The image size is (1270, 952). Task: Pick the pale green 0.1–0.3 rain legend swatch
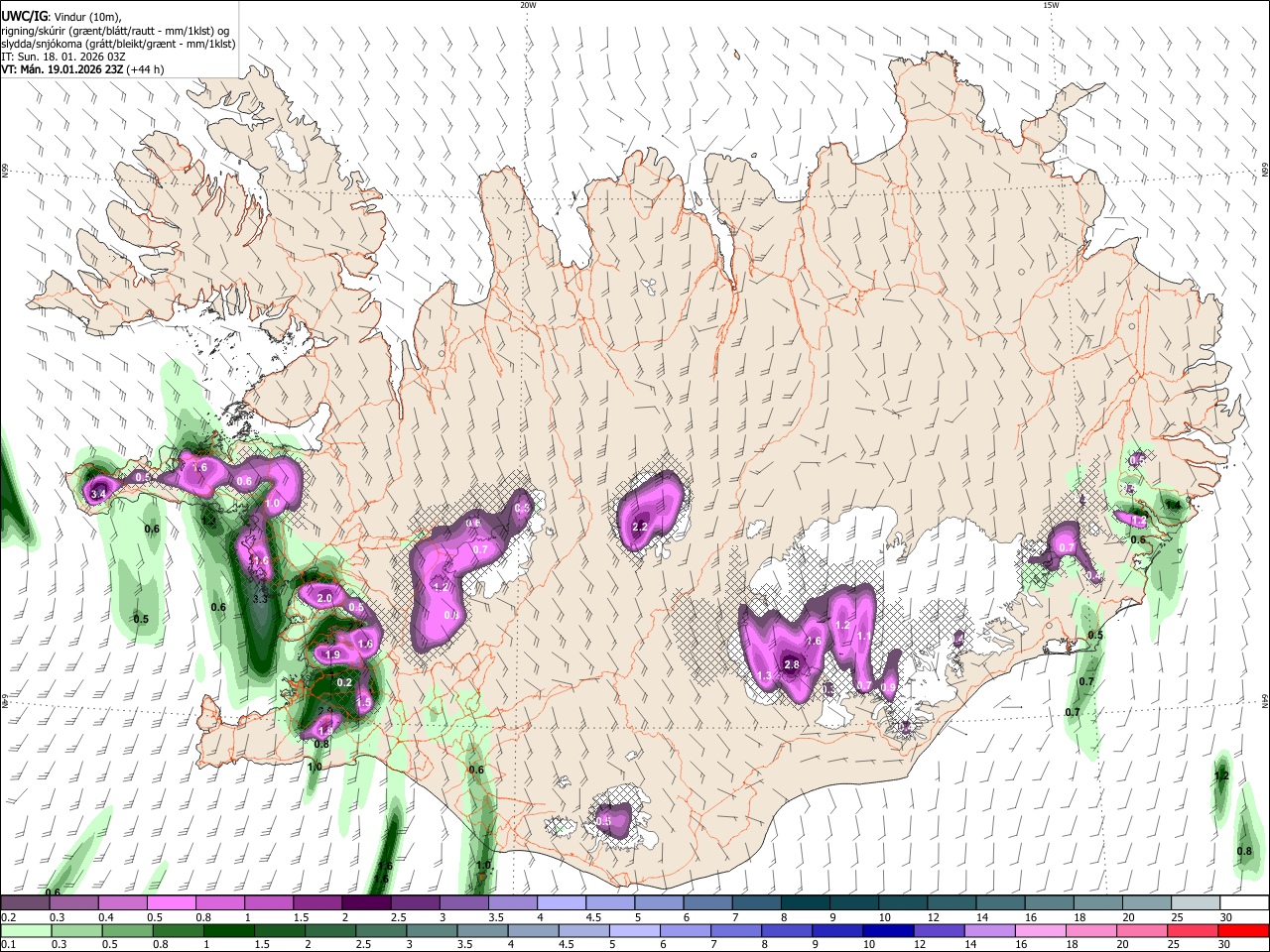25,930
